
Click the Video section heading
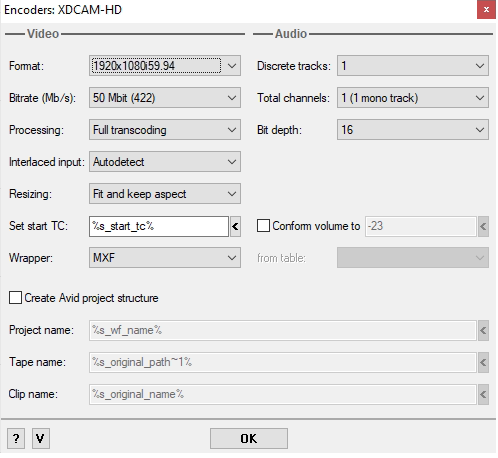43,34
